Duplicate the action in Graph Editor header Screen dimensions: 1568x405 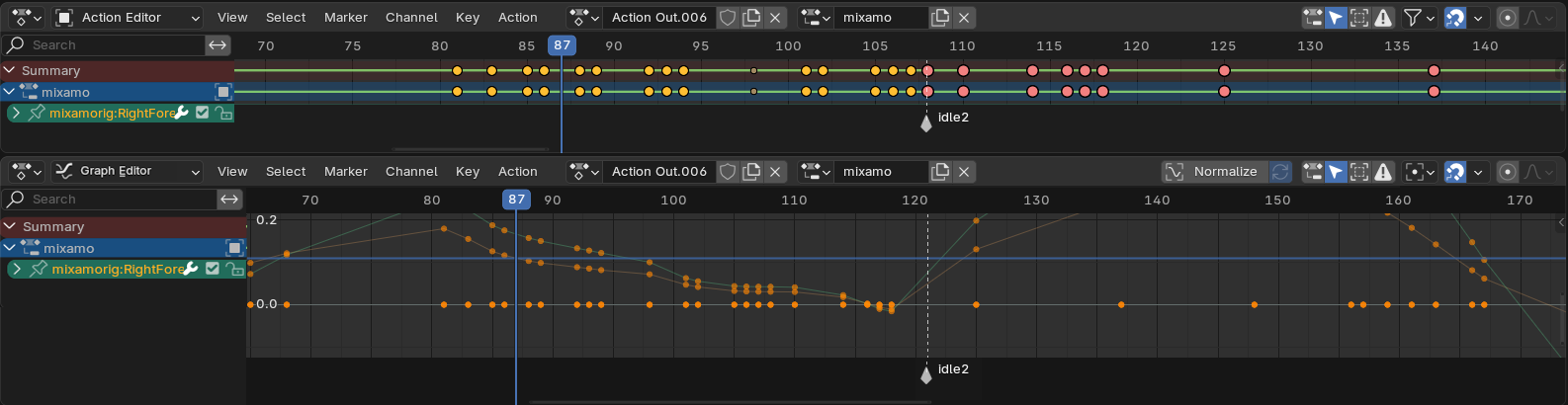(x=751, y=171)
